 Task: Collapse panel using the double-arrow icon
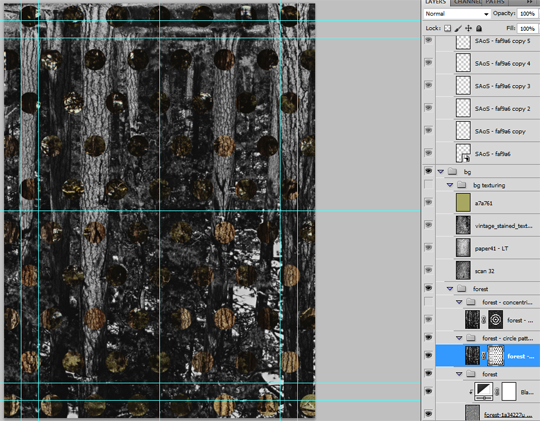click(529, 2)
